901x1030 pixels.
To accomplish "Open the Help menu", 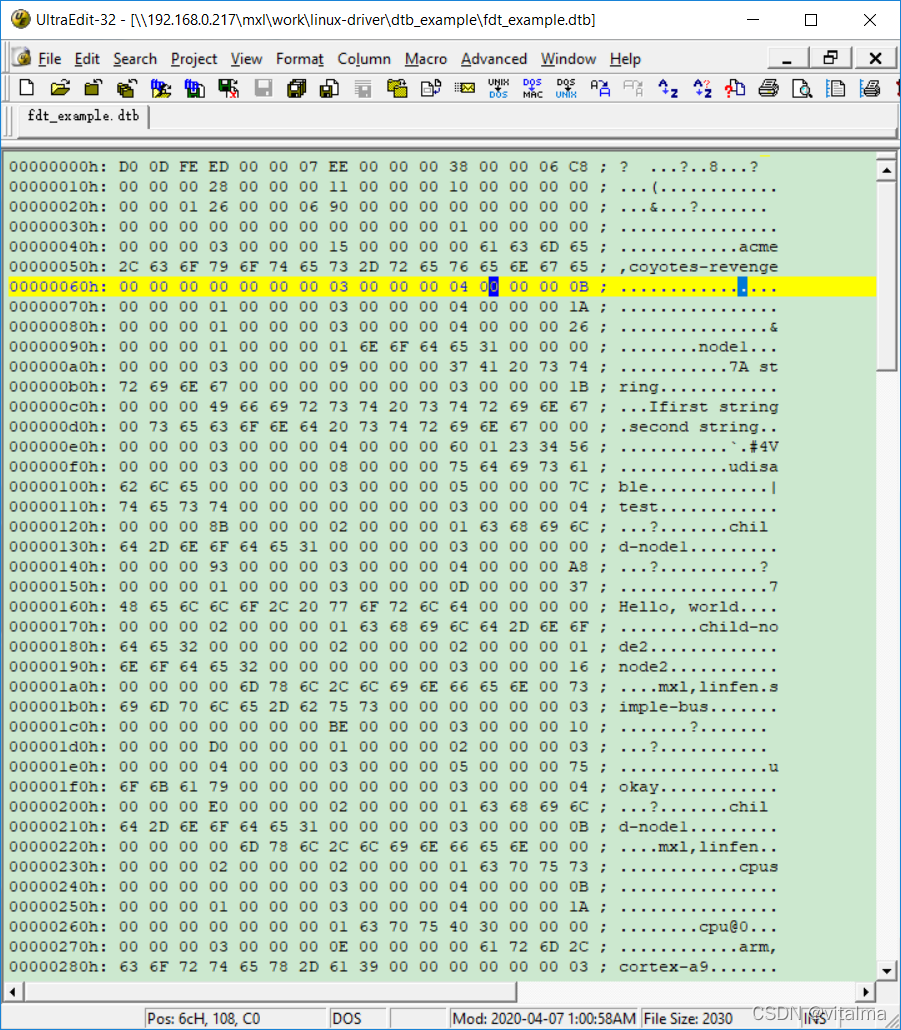I will click(x=625, y=59).
